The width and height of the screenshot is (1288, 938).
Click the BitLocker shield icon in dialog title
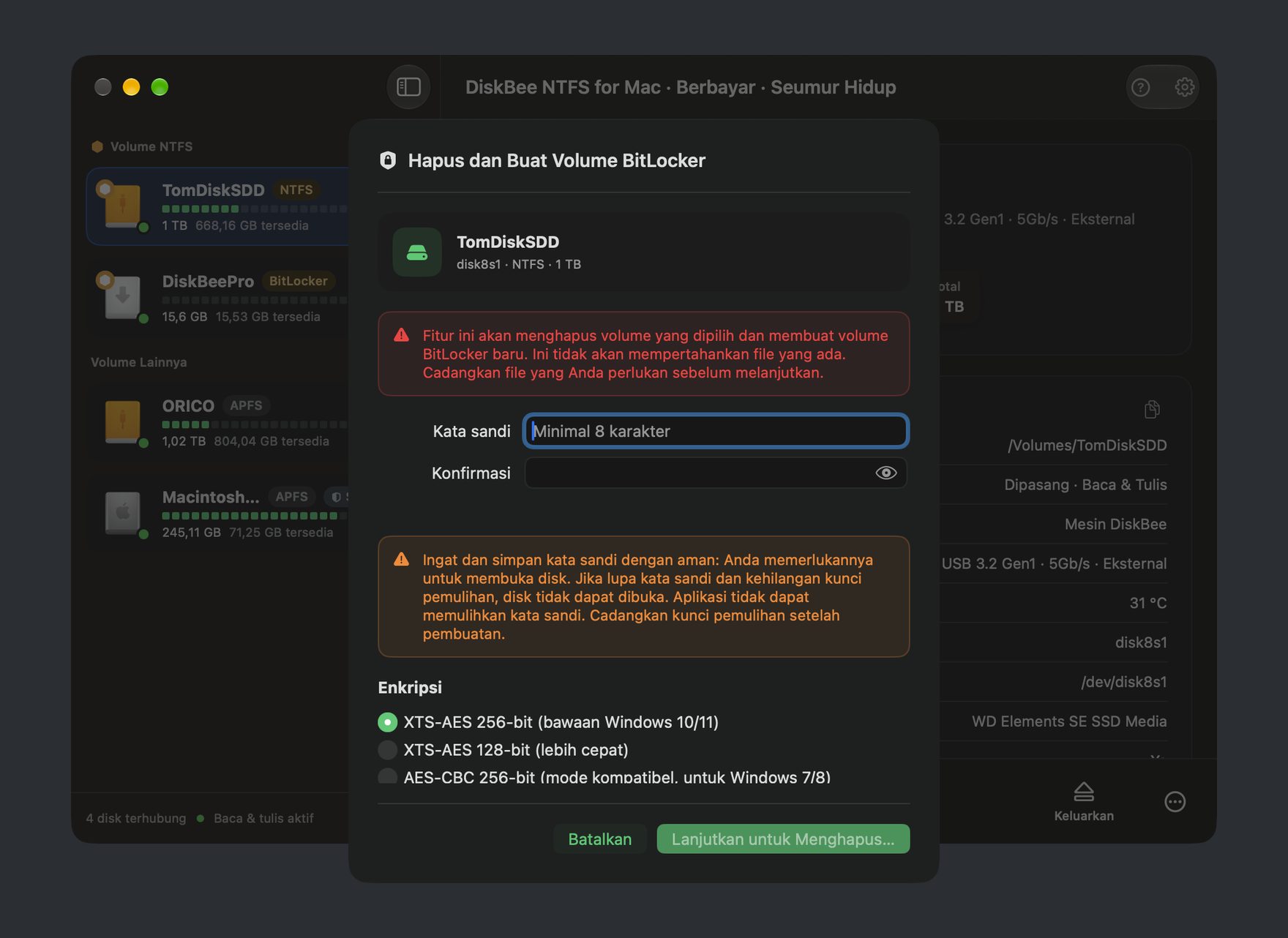388,160
